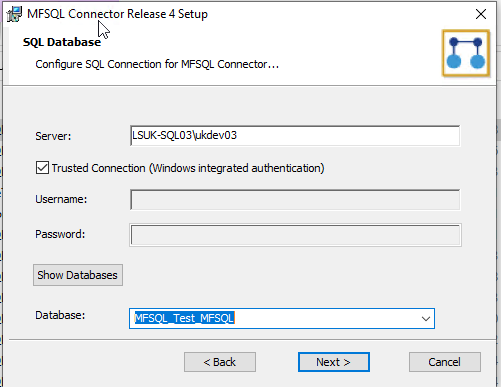The width and height of the screenshot is (501, 387).
Task: Cancel the setup wizard
Action: 445,362
